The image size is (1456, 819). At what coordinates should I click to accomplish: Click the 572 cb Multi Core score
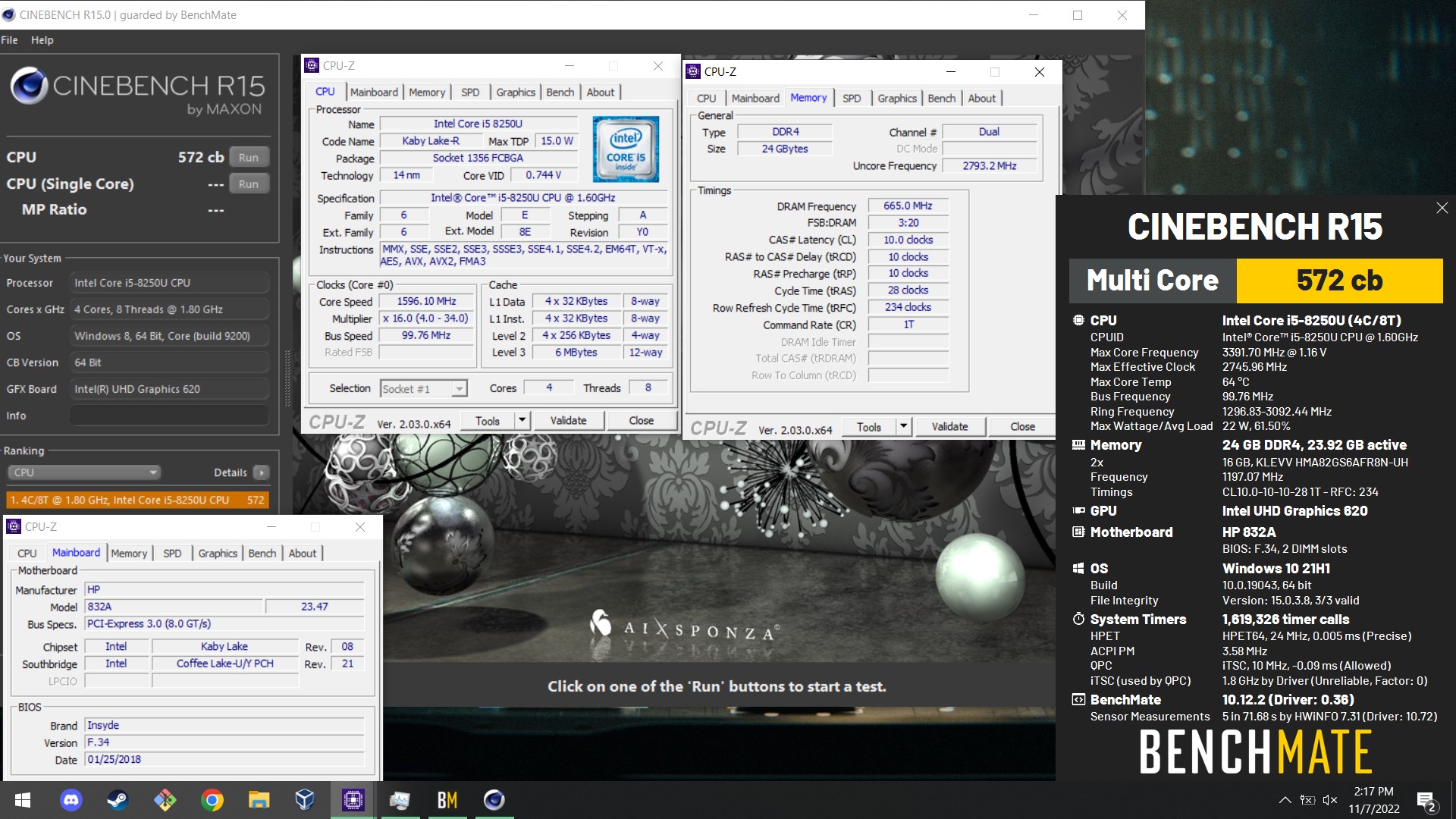pyautogui.click(x=1339, y=281)
